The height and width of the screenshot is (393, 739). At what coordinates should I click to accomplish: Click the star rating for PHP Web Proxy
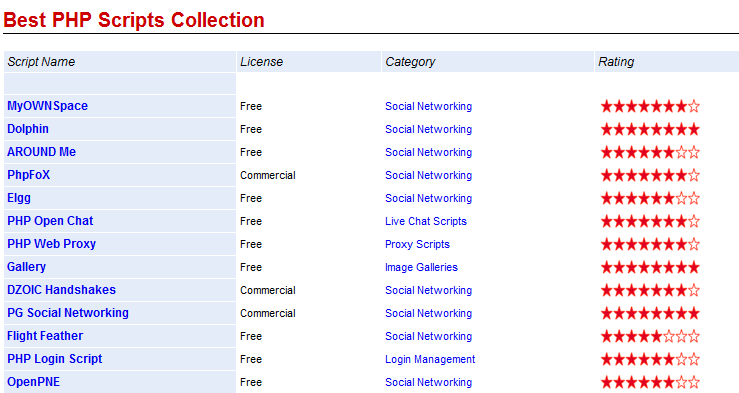(650, 245)
